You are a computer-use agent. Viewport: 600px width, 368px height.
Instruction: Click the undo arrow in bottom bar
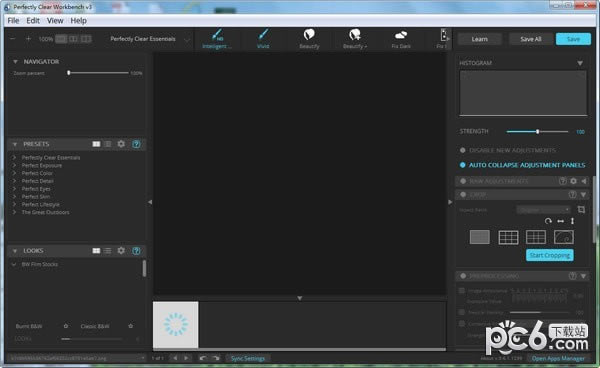(203, 358)
